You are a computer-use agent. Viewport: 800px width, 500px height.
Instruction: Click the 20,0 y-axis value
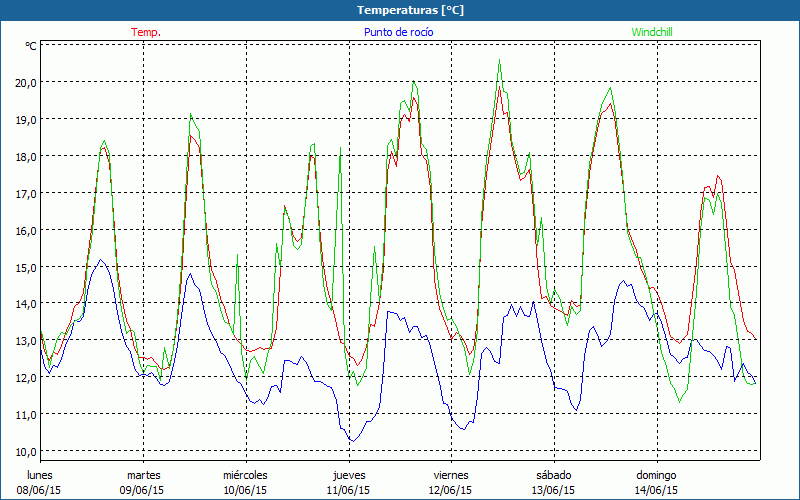point(24,82)
